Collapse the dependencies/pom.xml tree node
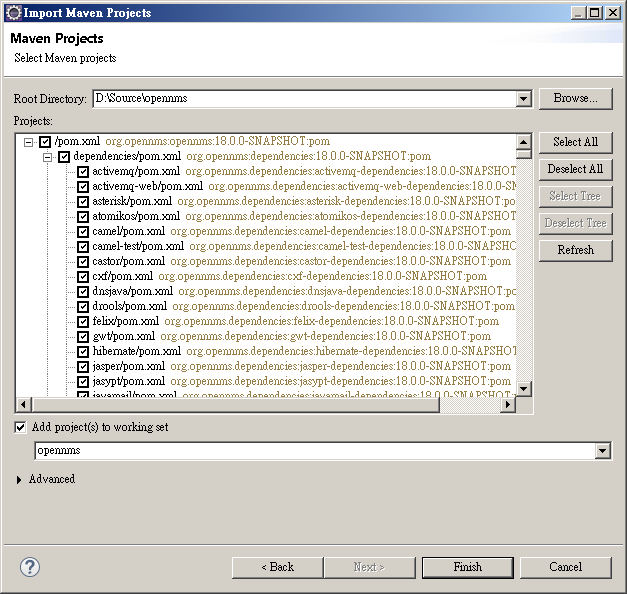 tap(47, 157)
